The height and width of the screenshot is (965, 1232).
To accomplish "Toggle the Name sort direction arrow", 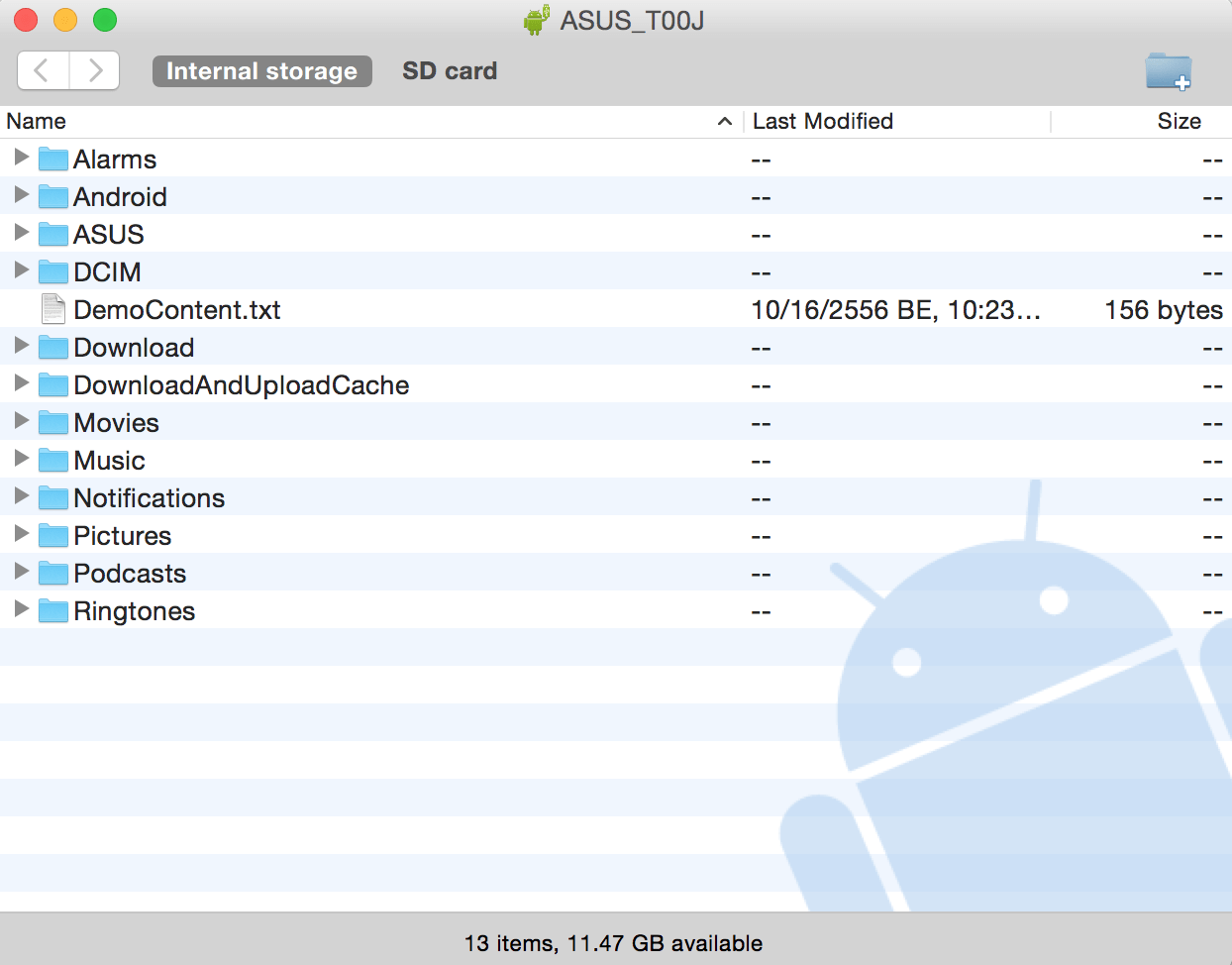I will (x=725, y=121).
